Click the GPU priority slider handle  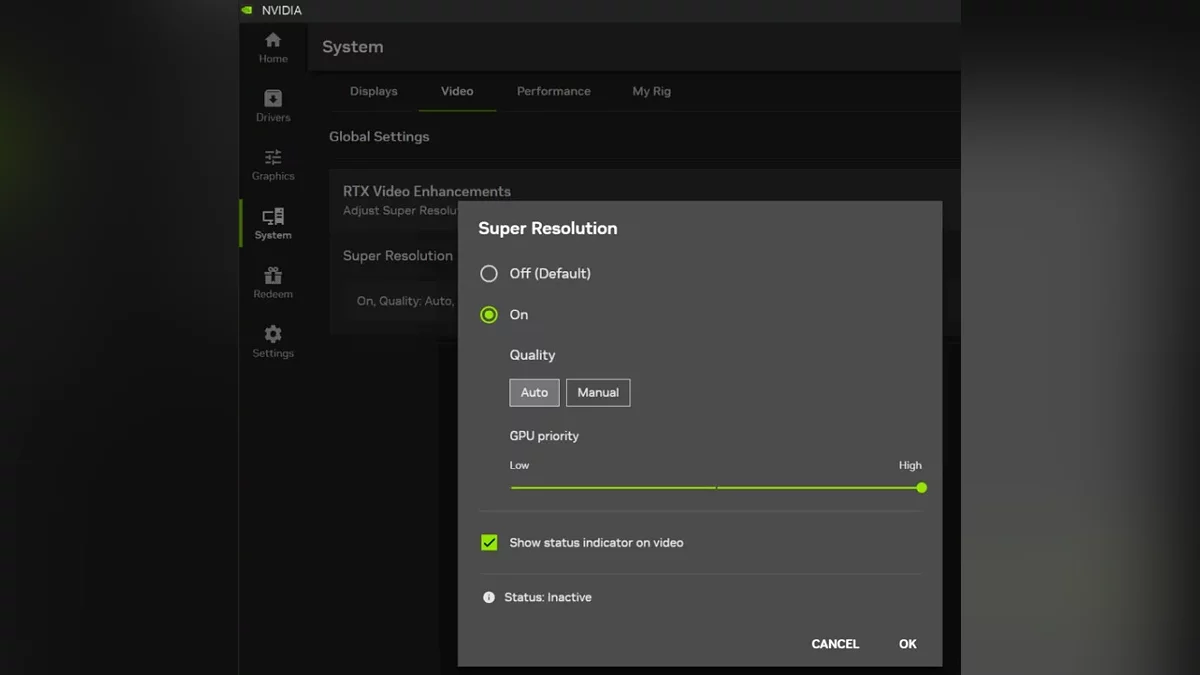coord(921,488)
